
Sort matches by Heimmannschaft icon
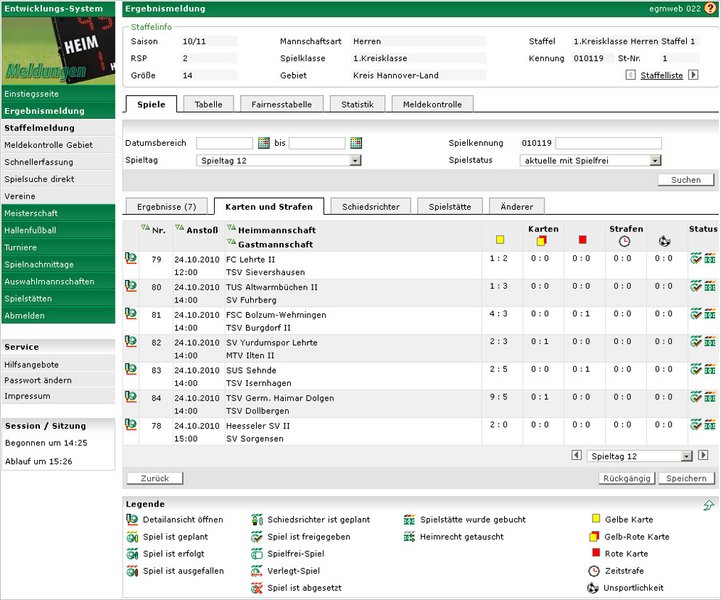coord(231,229)
